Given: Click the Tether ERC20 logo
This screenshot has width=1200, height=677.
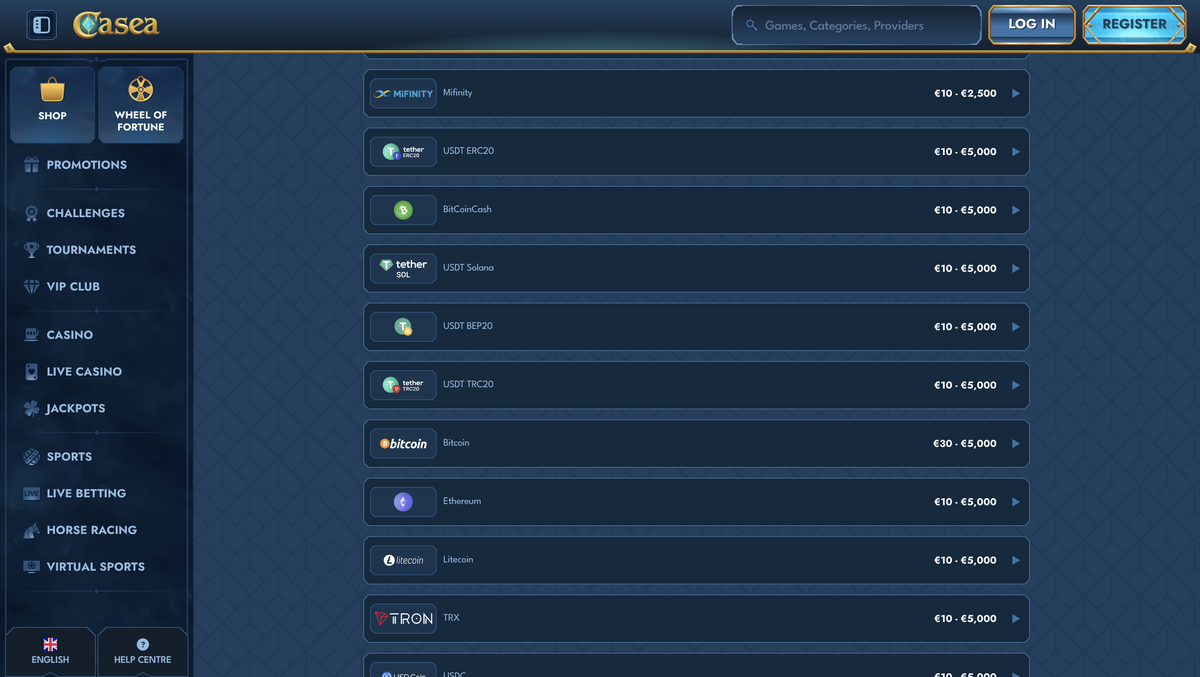Looking at the screenshot, I should tap(403, 152).
